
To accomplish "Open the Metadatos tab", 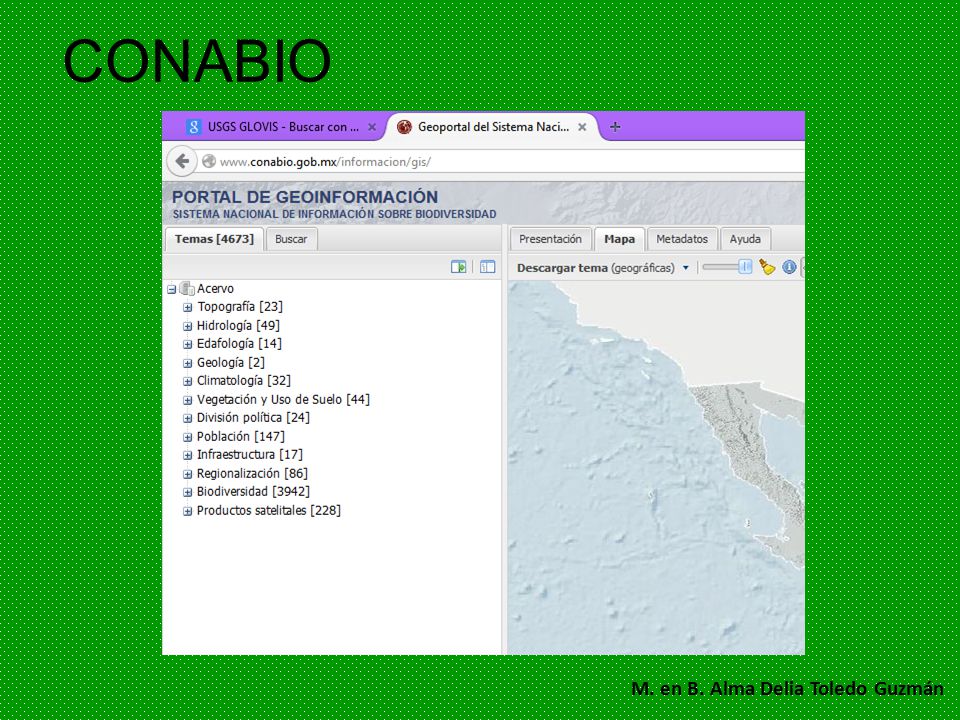I will (682, 239).
